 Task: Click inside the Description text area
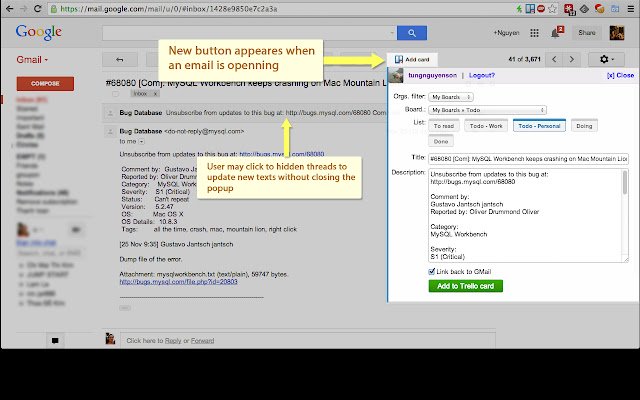tap(525, 216)
